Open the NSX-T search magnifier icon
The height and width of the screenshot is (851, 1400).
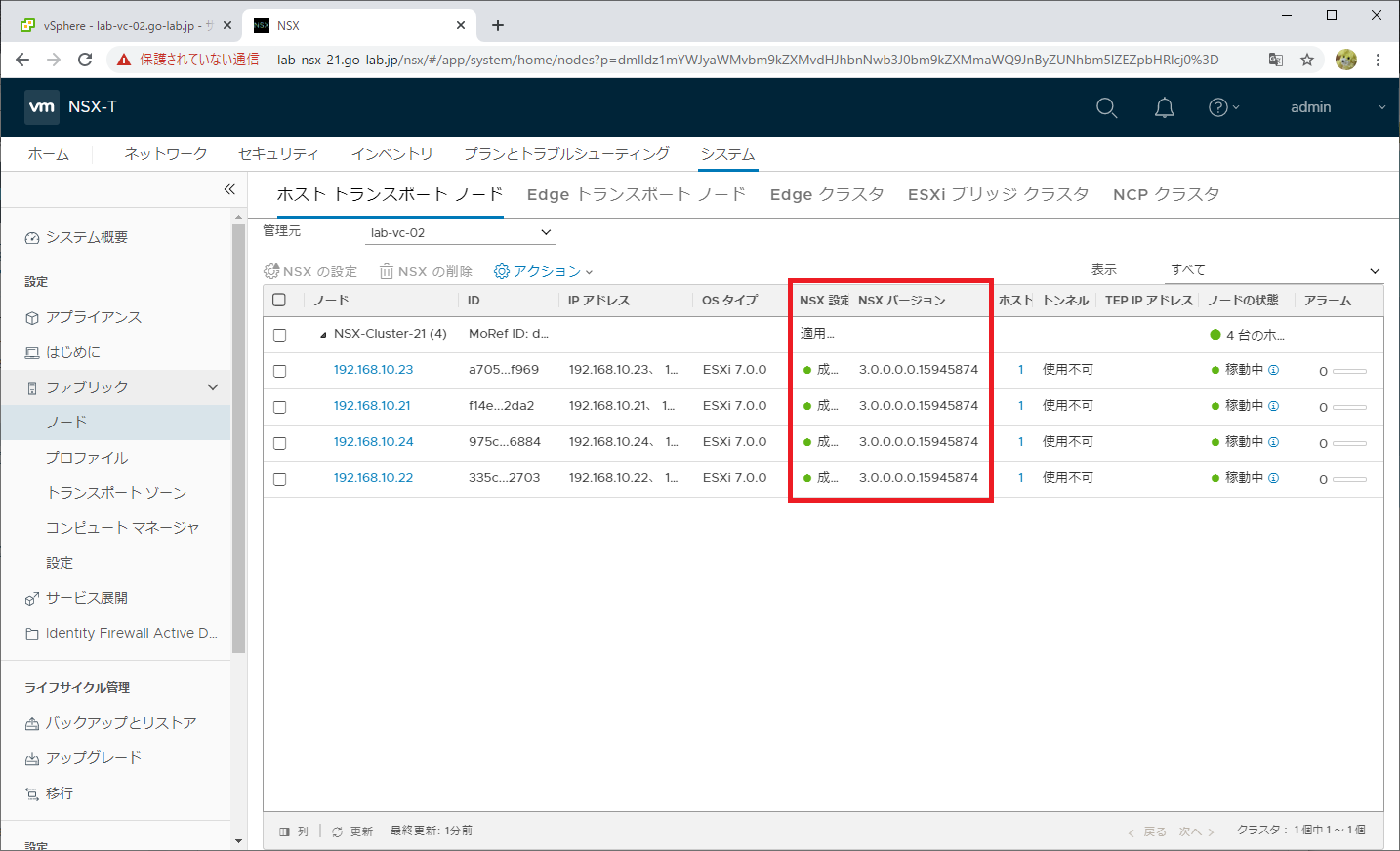1106,107
